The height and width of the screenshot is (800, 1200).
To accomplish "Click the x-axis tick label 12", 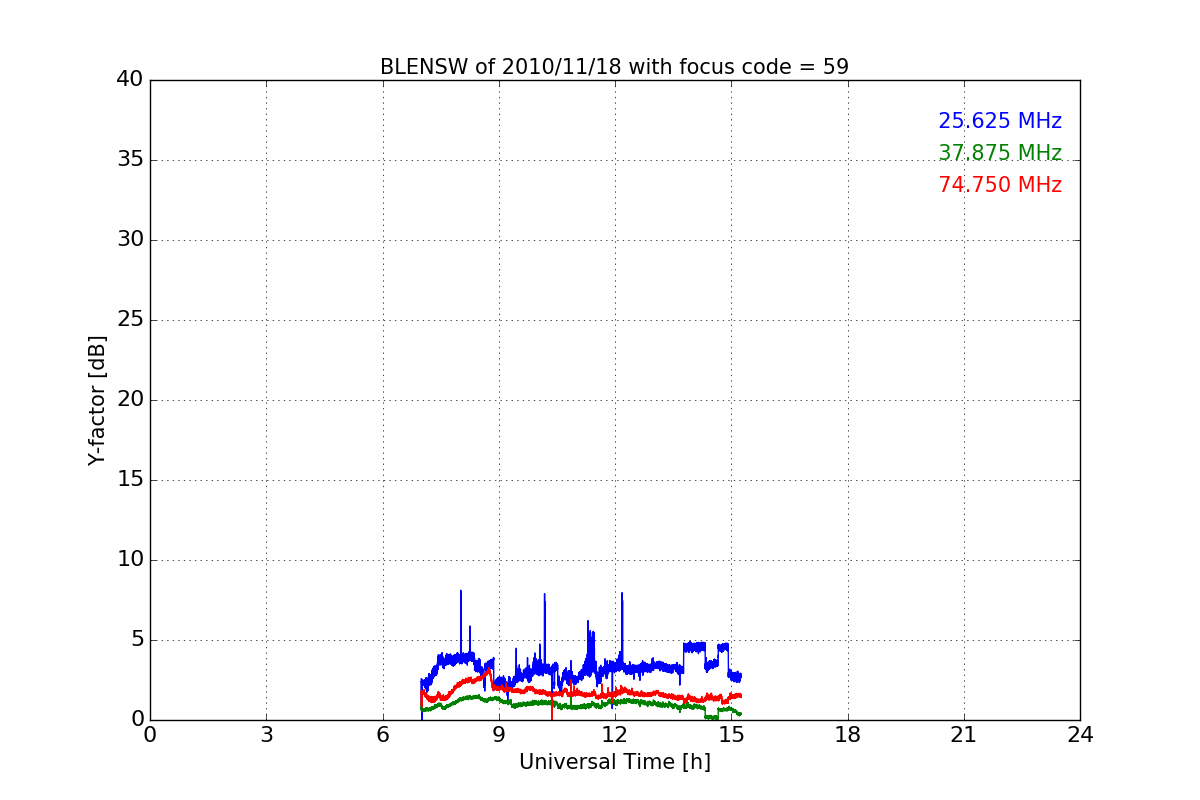I will pyautogui.click(x=615, y=735).
